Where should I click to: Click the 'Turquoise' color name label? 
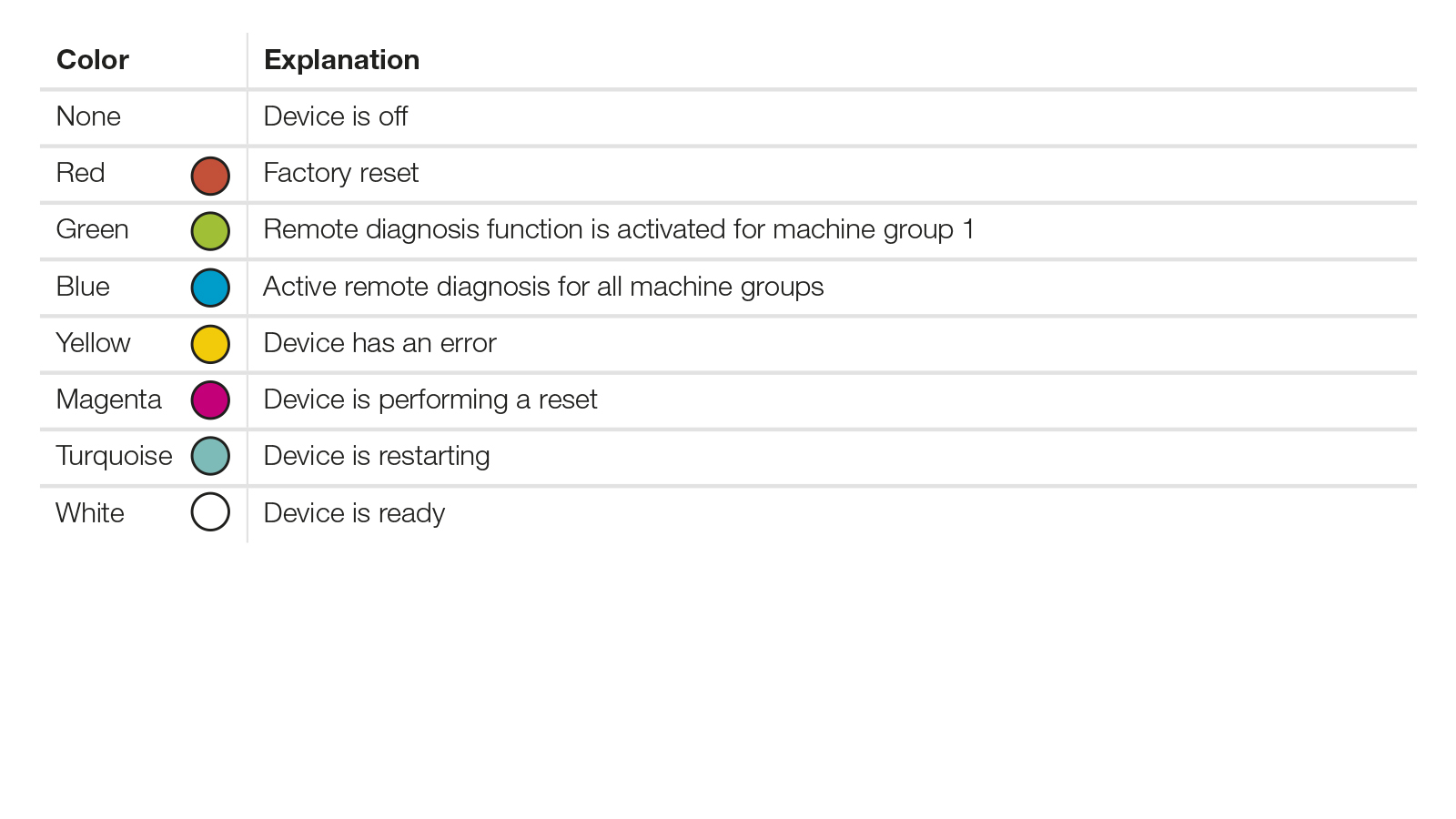tap(114, 456)
